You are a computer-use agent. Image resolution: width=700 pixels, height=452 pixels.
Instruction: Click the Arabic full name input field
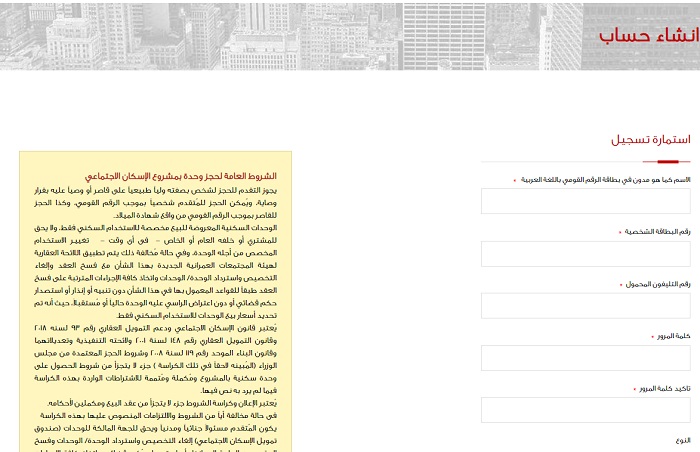pos(585,202)
